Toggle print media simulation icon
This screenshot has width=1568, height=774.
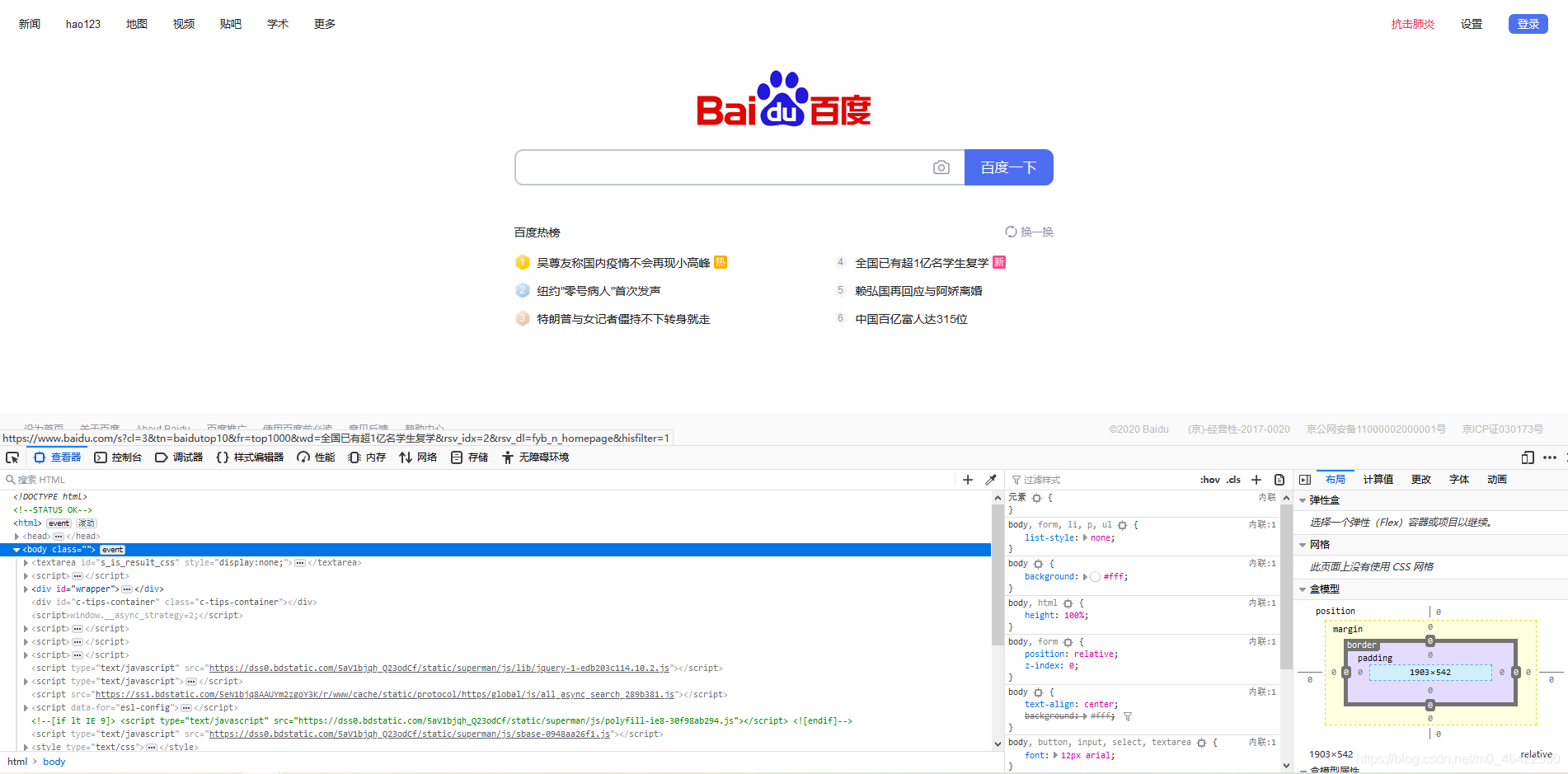pos(1279,480)
